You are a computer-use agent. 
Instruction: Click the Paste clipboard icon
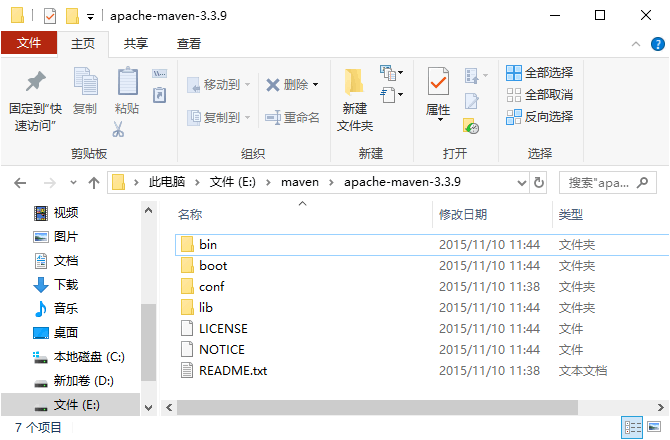[127, 82]
